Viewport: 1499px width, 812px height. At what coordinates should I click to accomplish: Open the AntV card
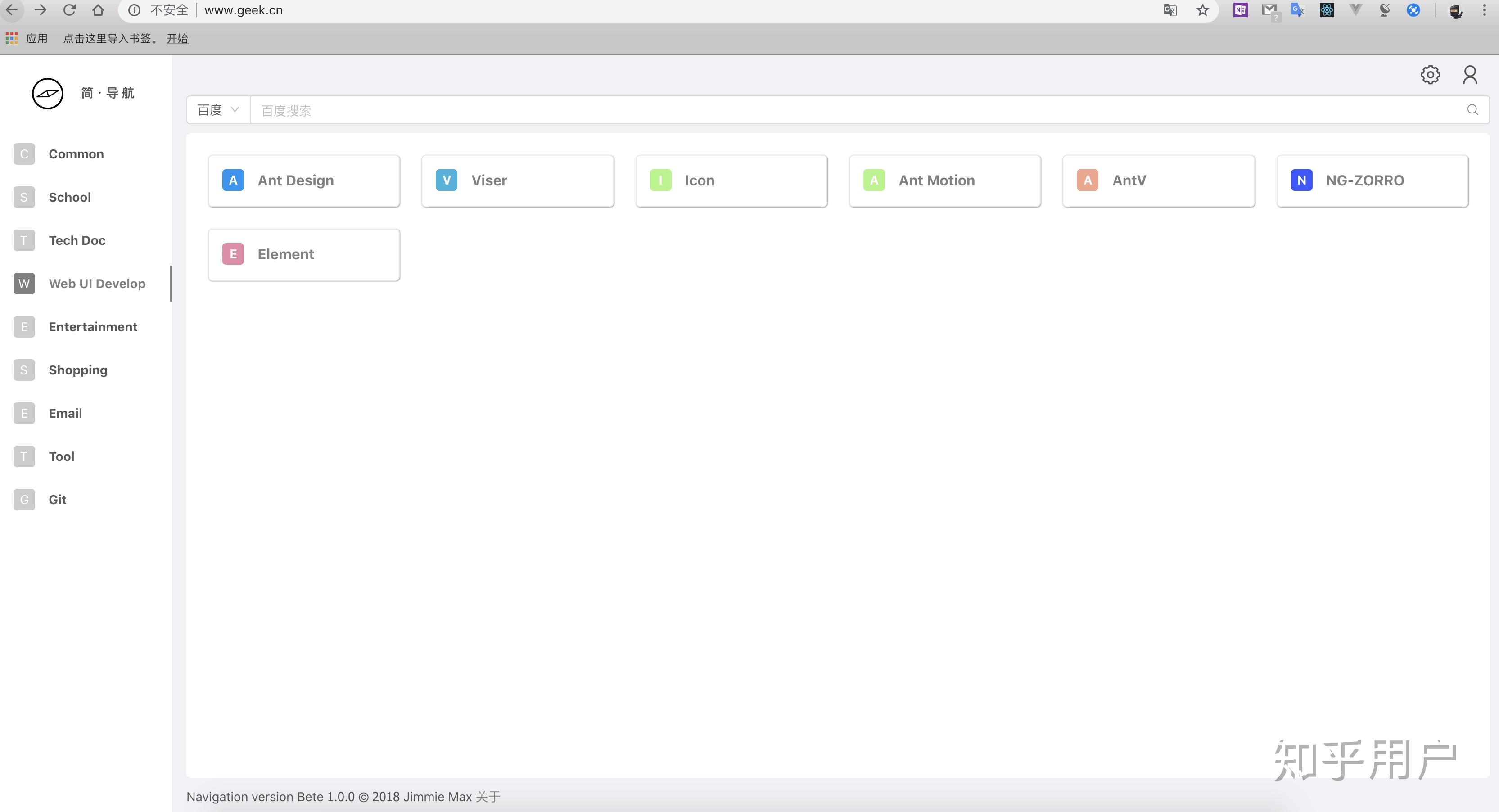pyautogui.click(x=1159, y=181)
